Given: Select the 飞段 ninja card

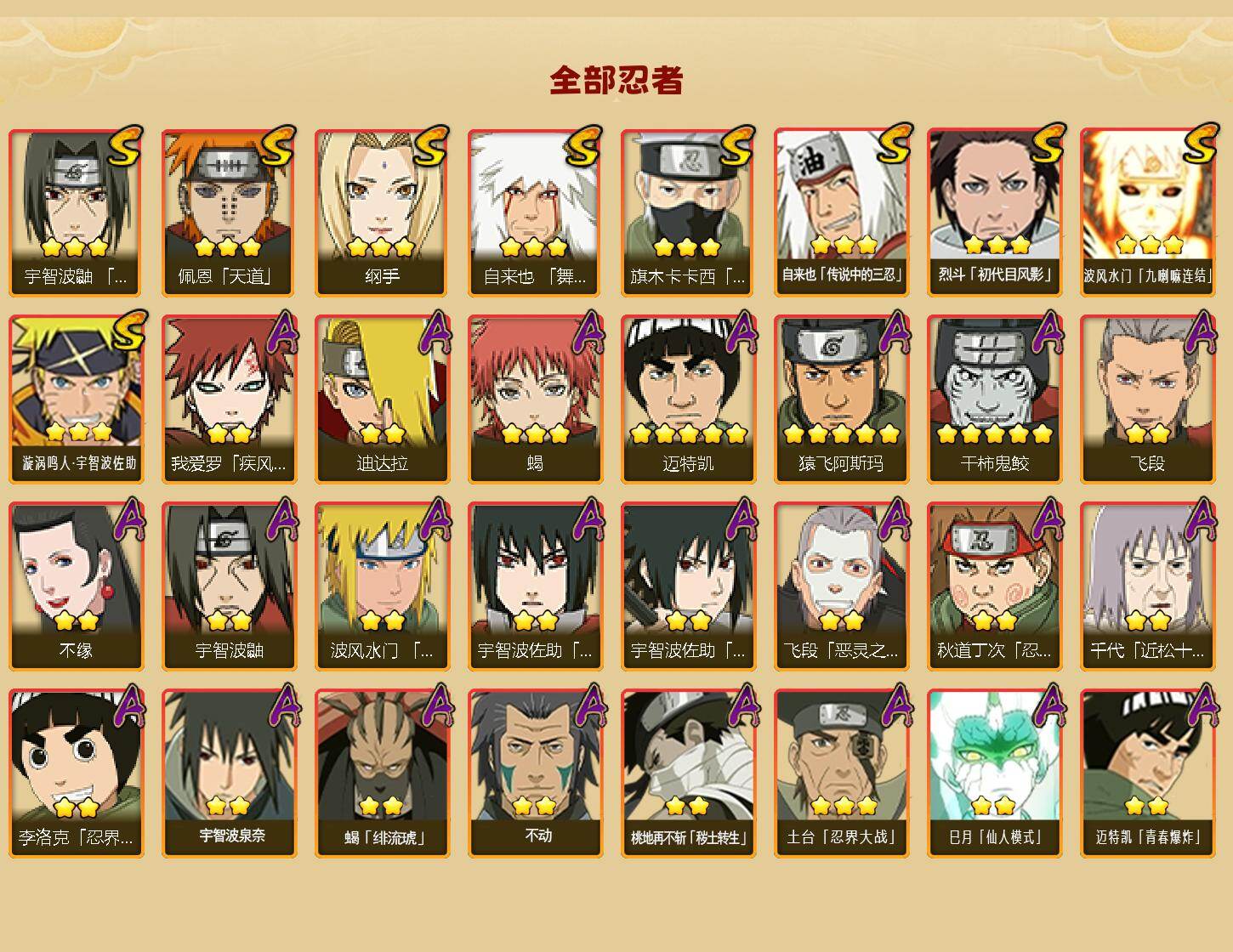Looking at the screenshot, I should point(1147,399).
